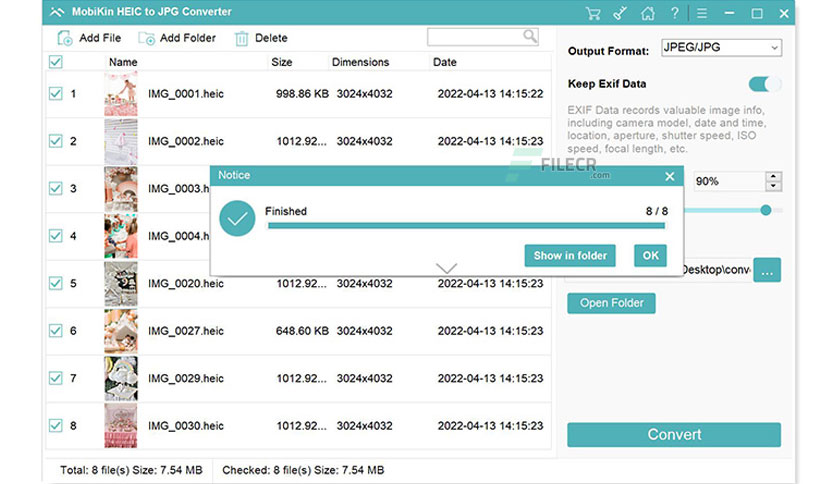Click the Convert button
Image resolution: width=836 pixels, height=484 pixels.
(x=674, y=435)
